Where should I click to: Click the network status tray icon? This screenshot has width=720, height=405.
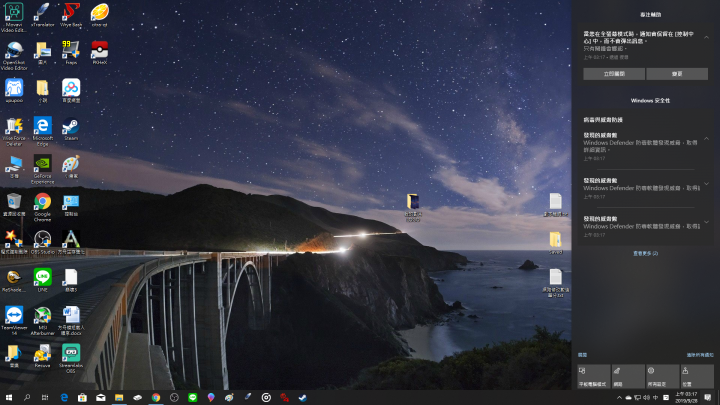pyautogui.click(x=637, y=398)
